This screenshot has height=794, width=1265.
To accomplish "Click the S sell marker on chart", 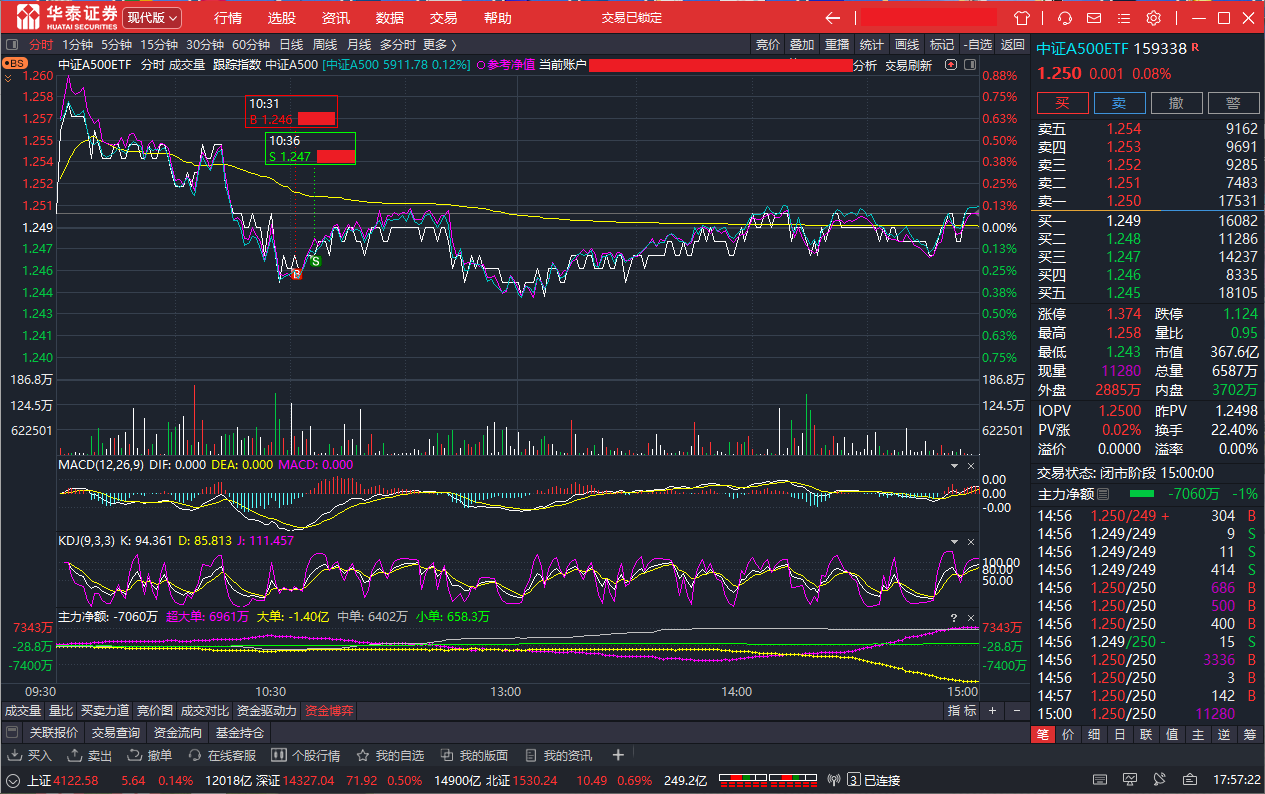I will coord(315,261).
